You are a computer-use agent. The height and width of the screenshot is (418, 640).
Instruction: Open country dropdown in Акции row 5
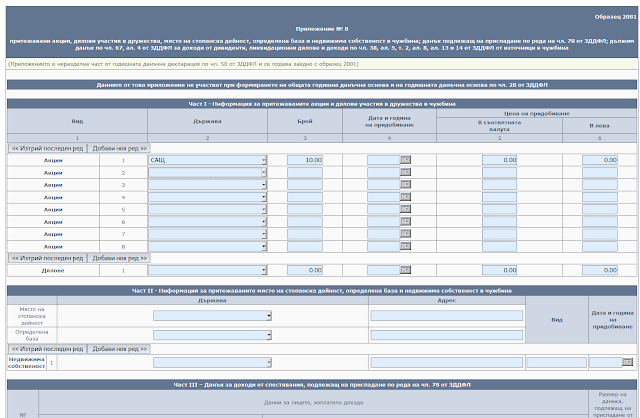207,209
